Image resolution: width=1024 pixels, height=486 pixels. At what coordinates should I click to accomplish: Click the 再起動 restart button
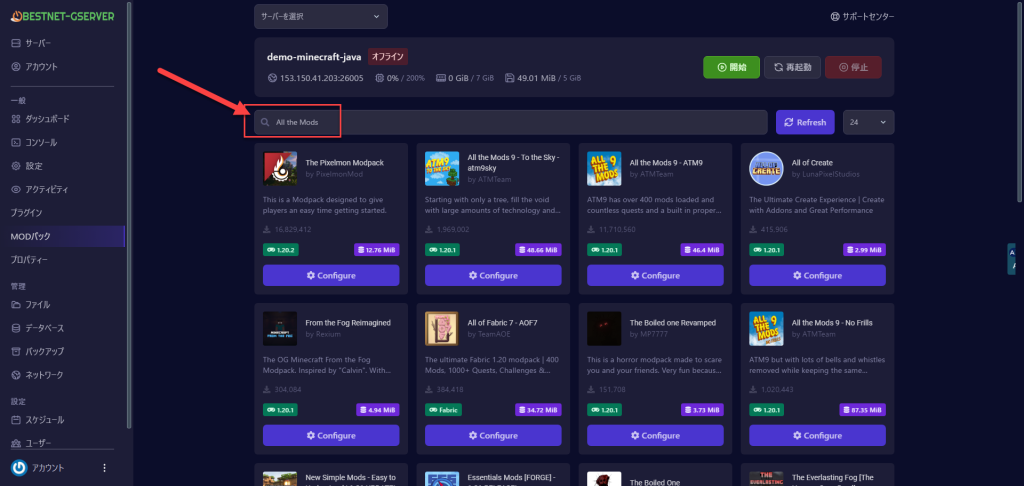(792, 67)
